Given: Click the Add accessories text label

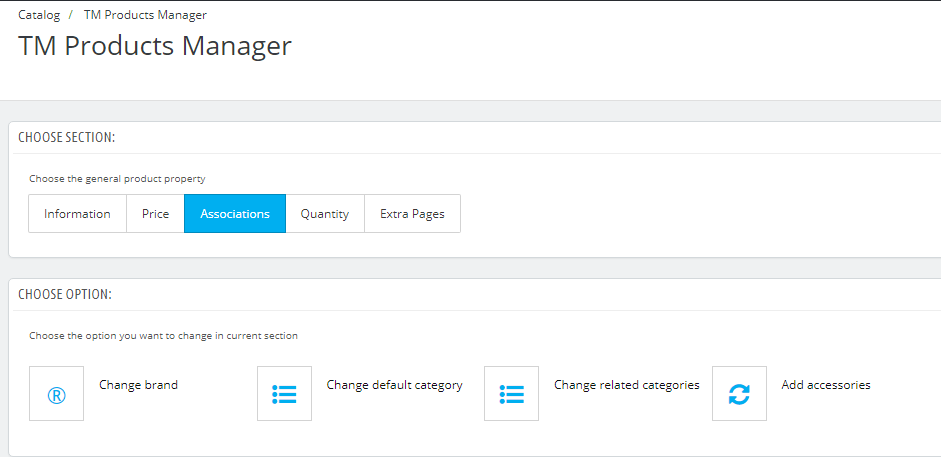Looking at the screenshot, I should (x=826, y=385).
